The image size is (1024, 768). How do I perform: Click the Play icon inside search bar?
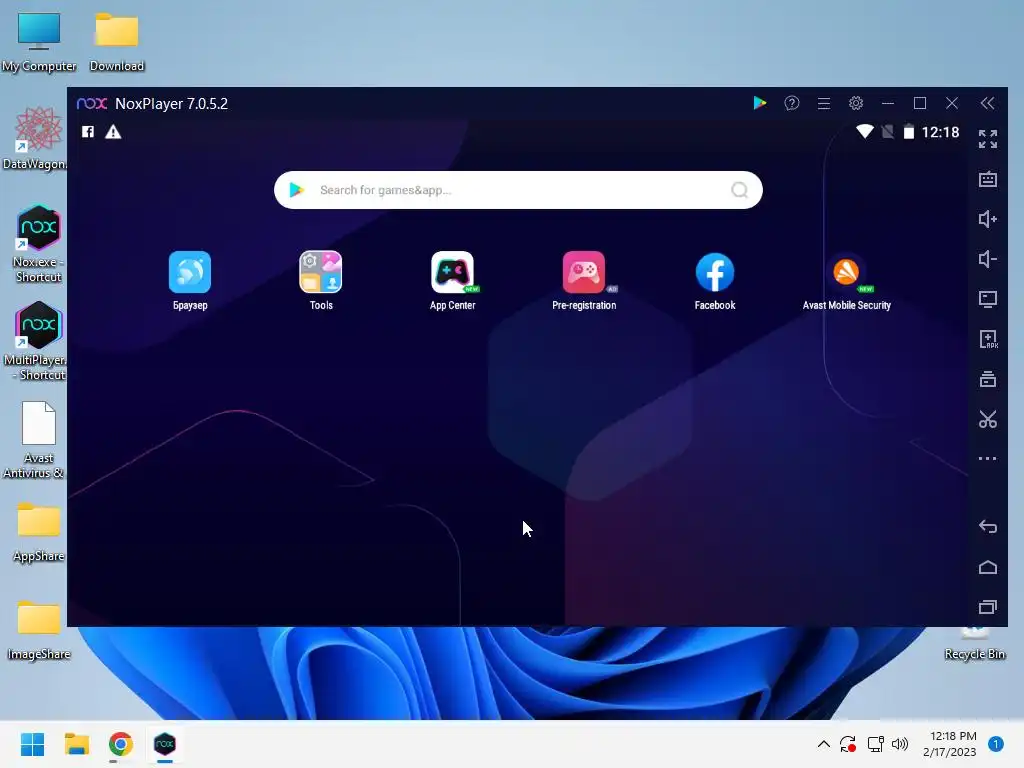pos(296,190)
